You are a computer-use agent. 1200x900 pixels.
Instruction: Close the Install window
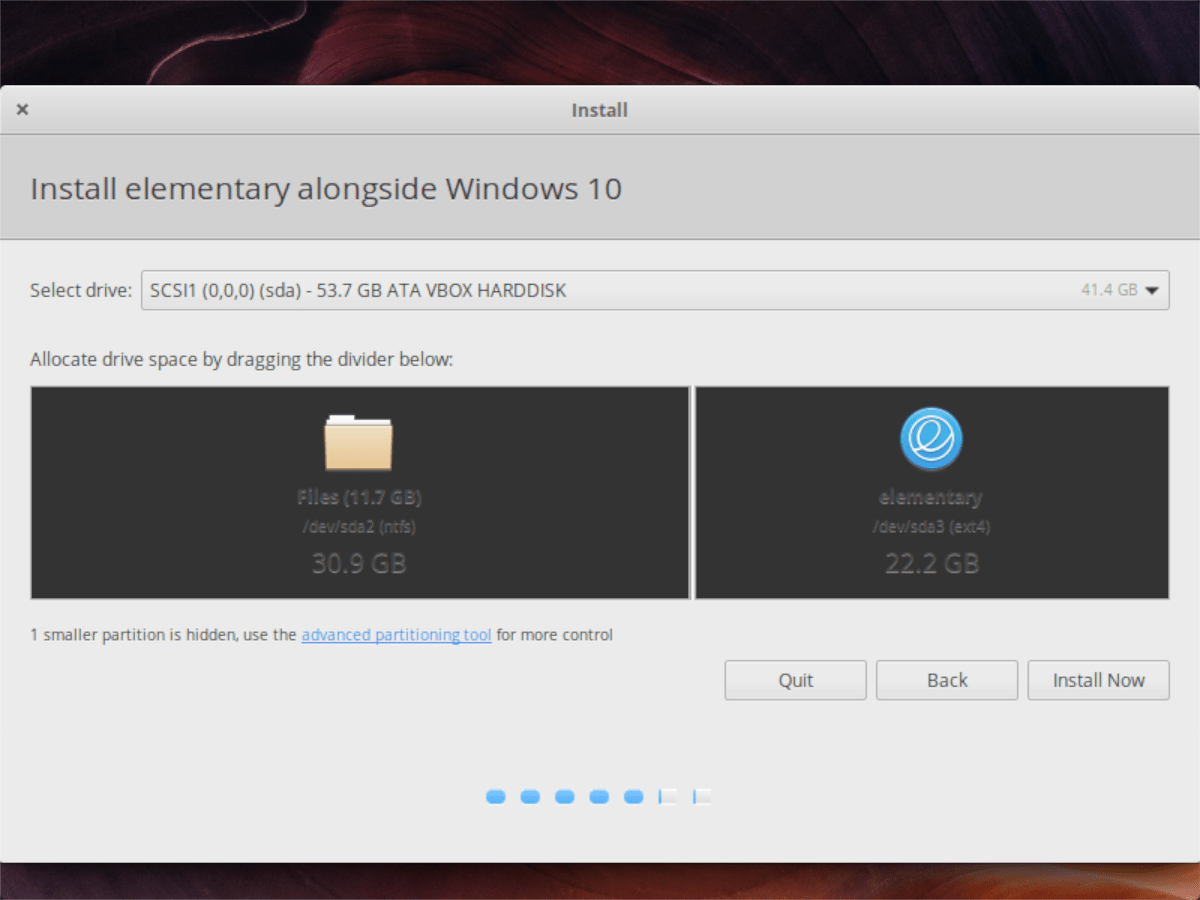pyautogui.click(x=22, y=110)
